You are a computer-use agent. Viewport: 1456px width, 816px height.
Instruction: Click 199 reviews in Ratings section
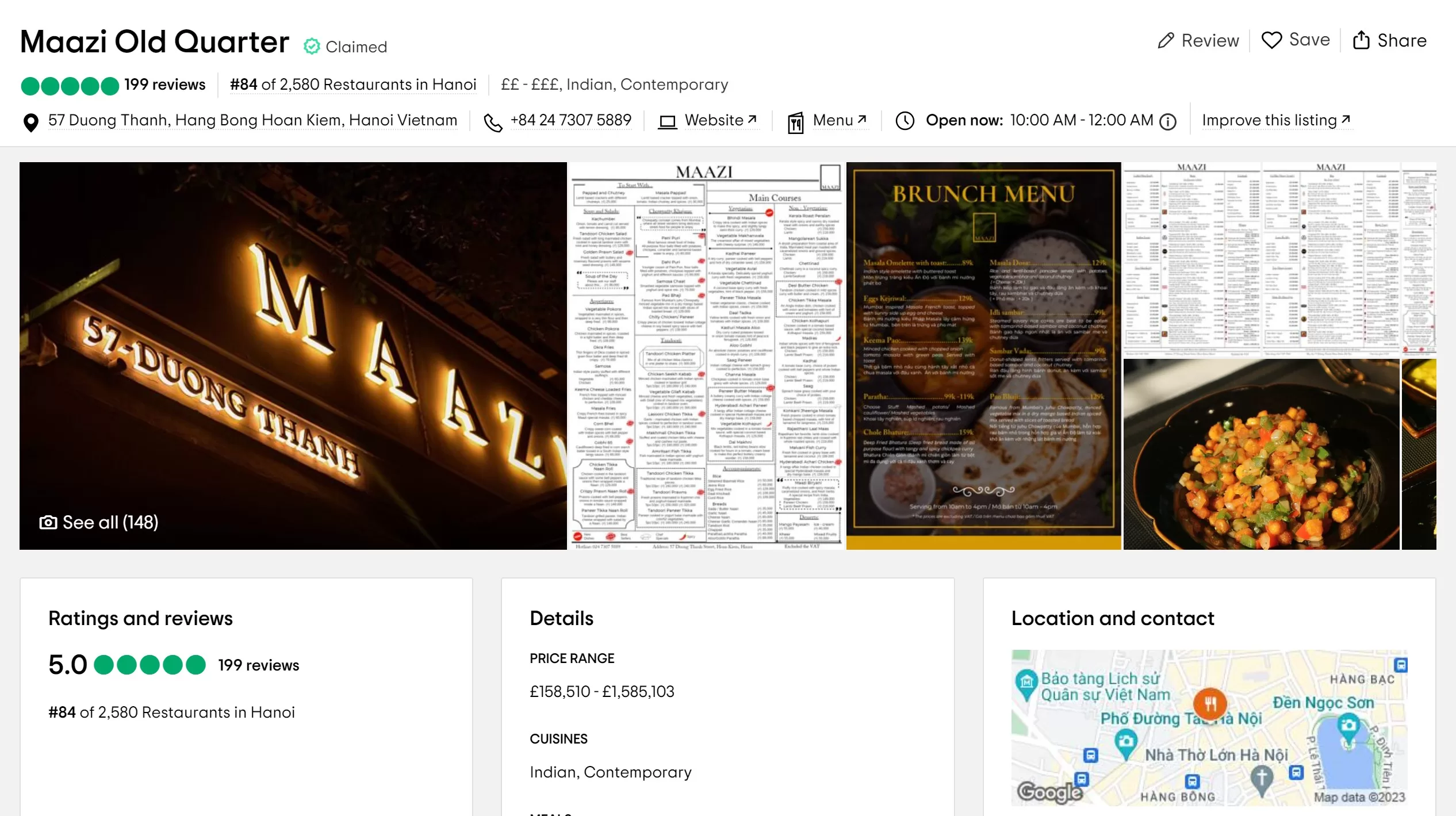[259, 665]
